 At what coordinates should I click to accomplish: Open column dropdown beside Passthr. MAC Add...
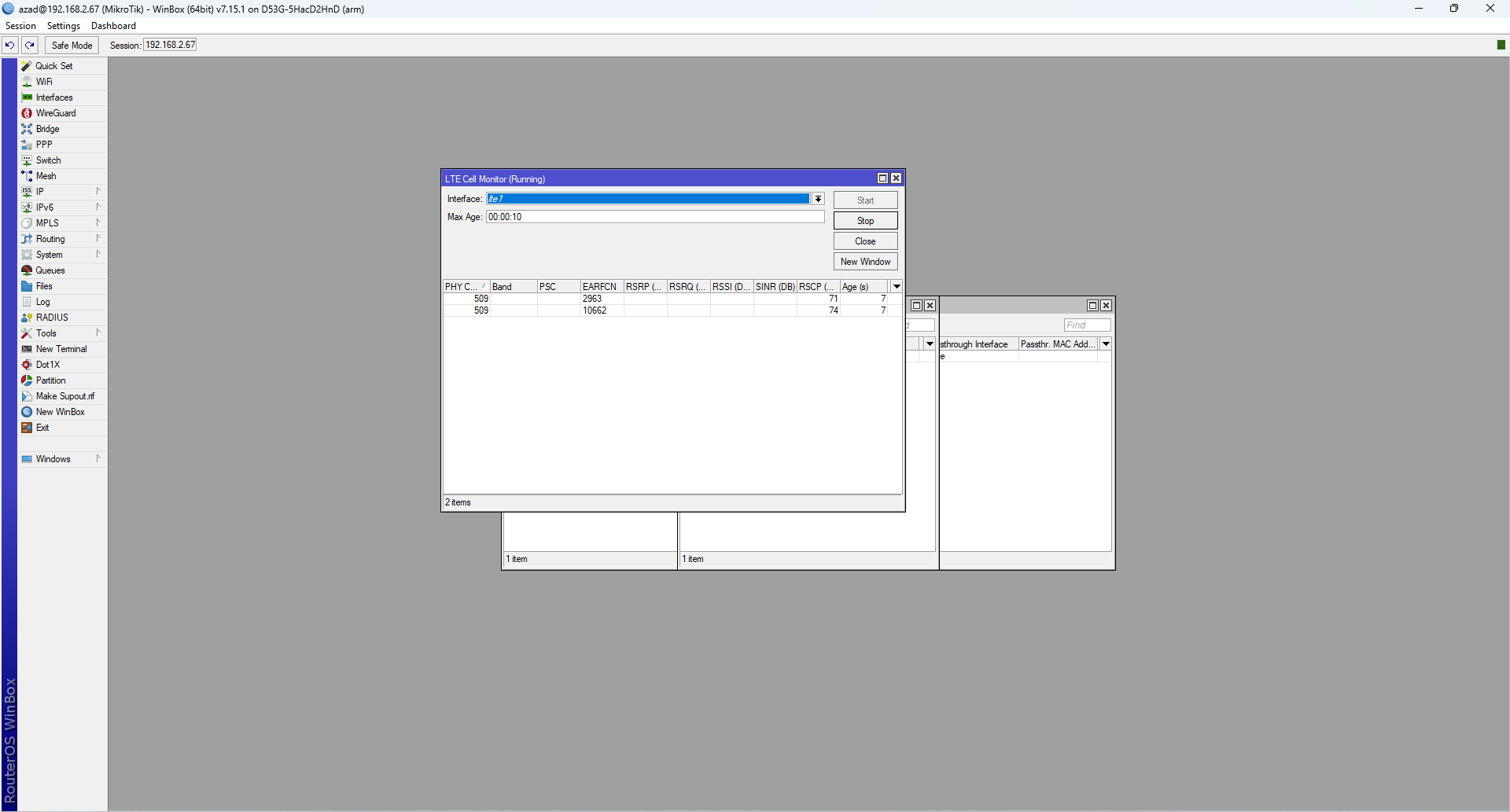click(1106, 344)
